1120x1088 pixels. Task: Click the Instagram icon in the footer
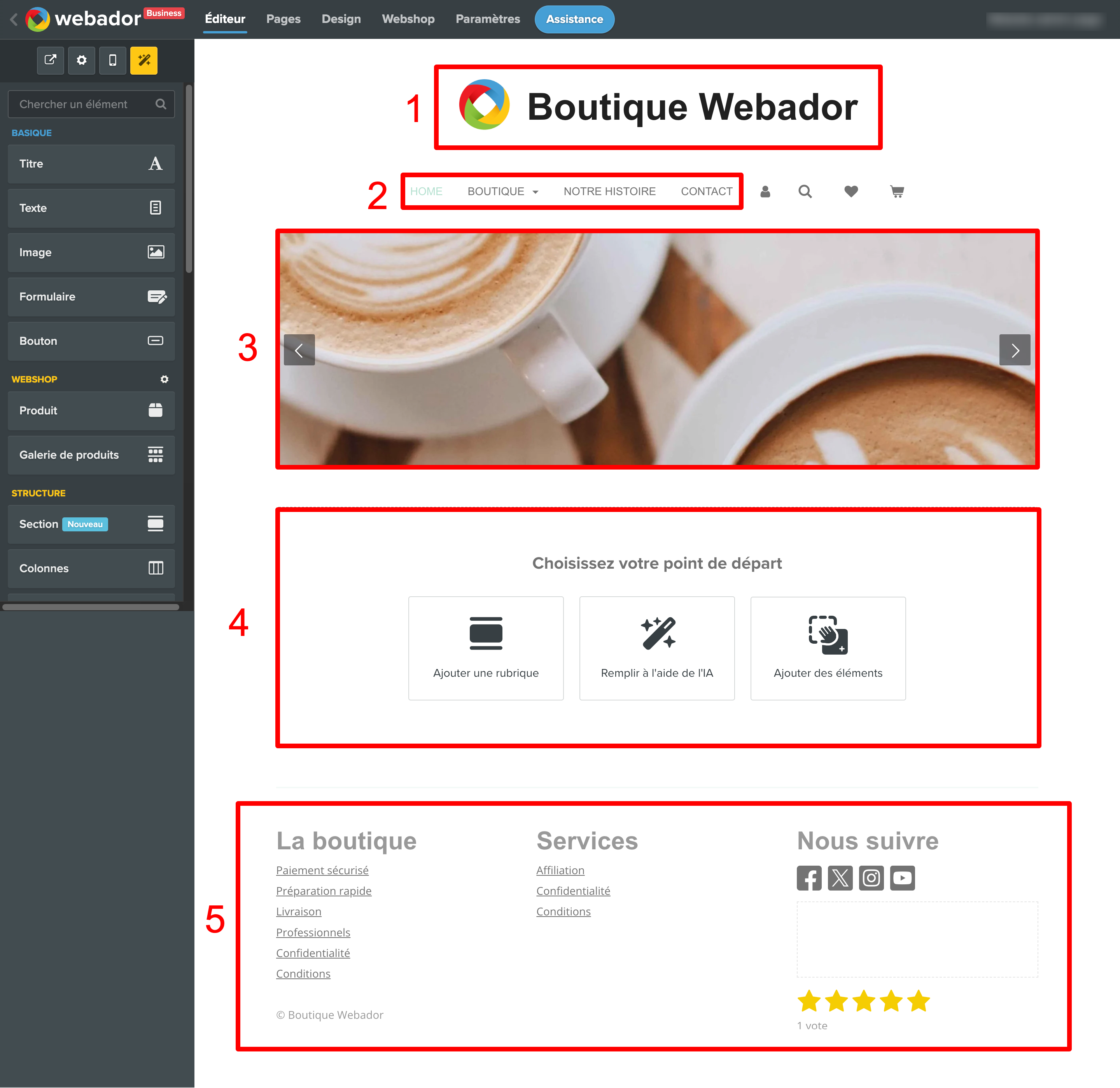point(871,878)
